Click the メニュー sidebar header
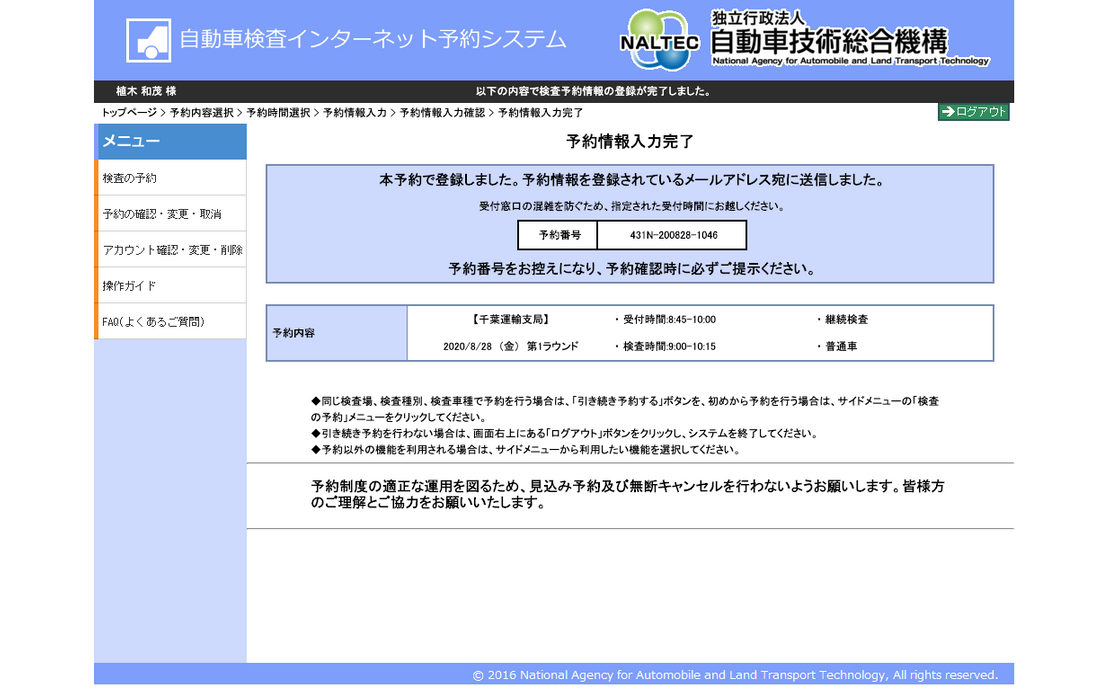1100x689 pixels. click(x=170, y=142)
